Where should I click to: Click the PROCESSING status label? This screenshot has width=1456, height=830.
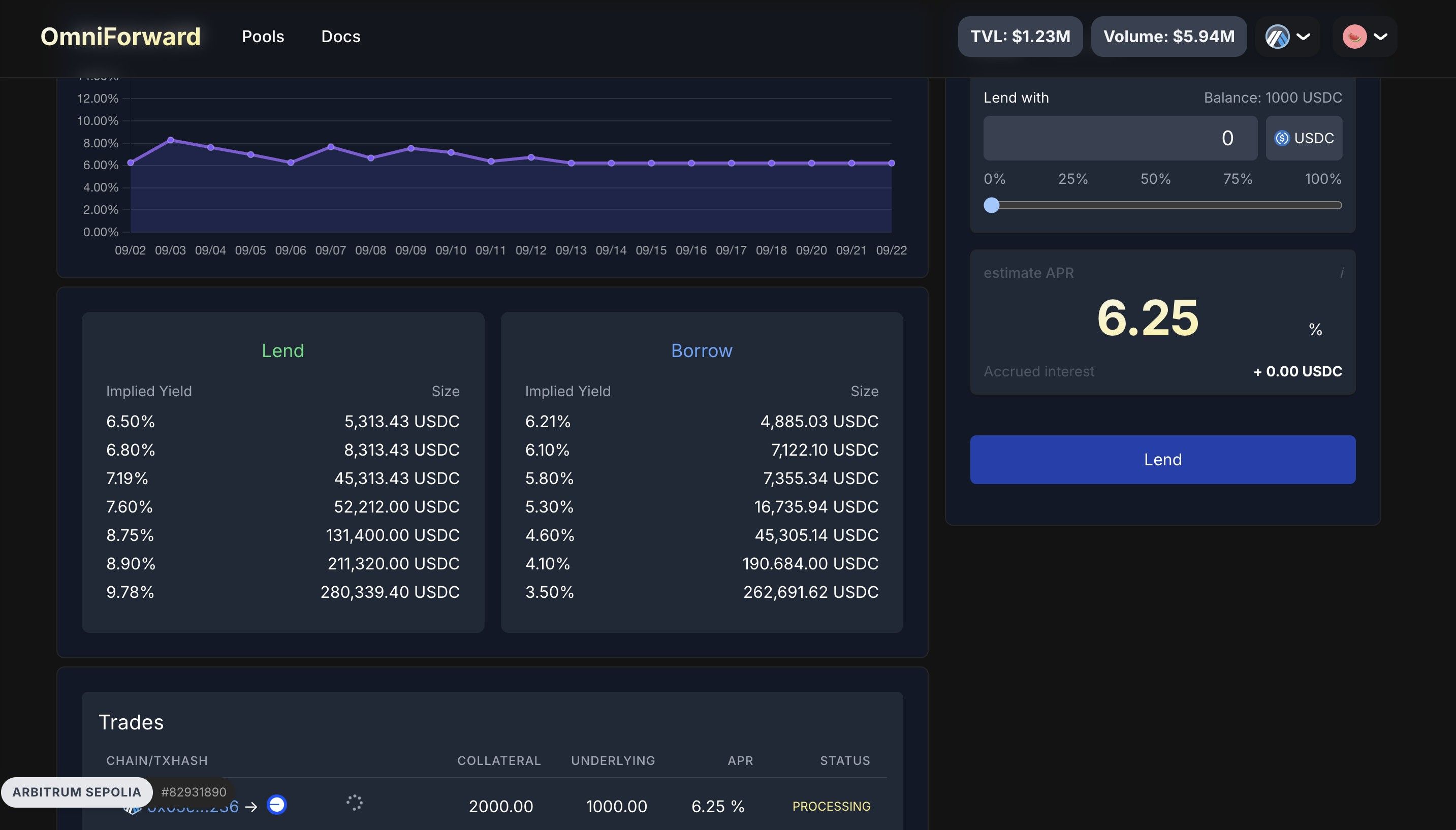pyautogui.click(x=831, y=806)
